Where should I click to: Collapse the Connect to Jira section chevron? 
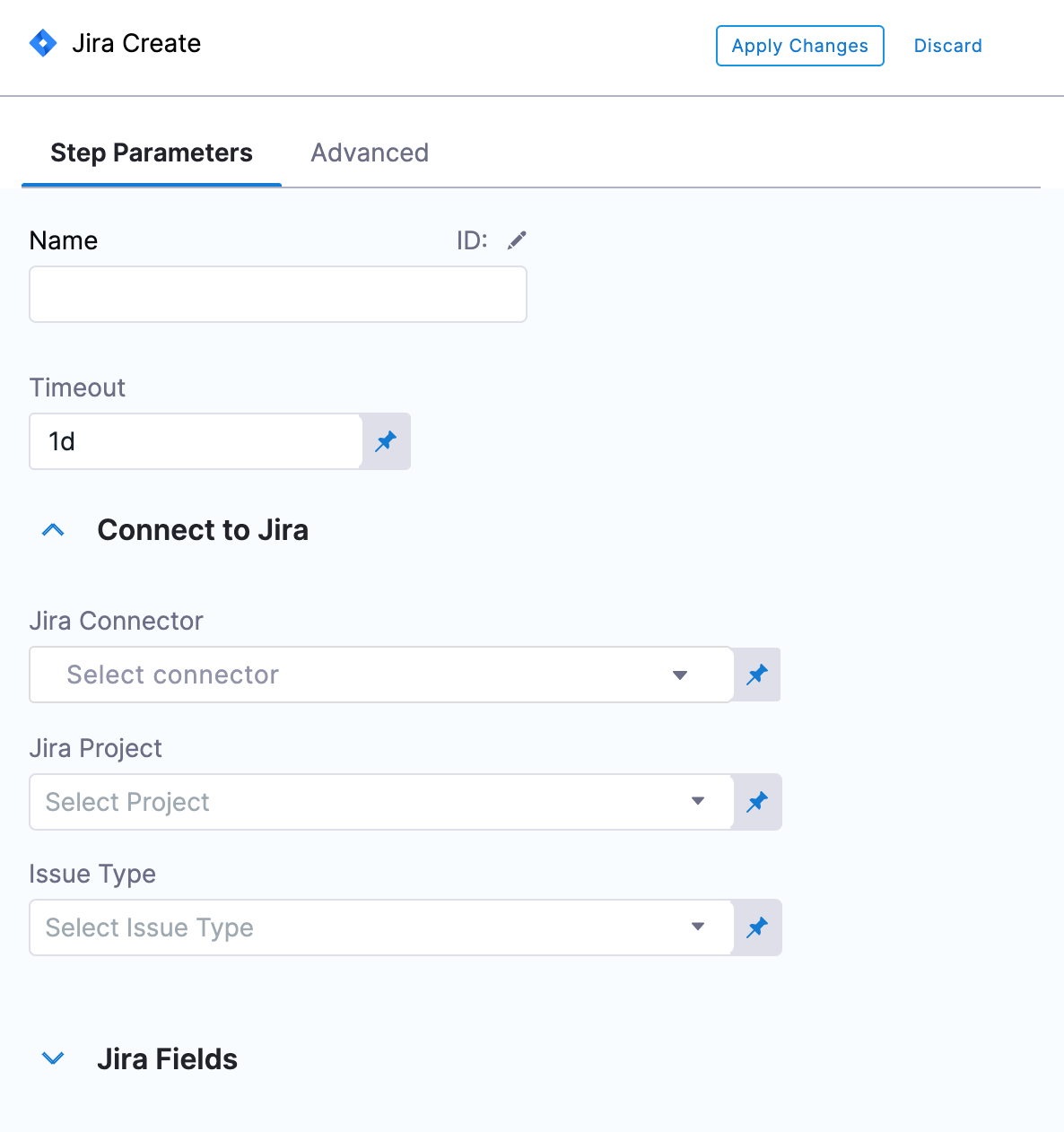coord(53,530)
